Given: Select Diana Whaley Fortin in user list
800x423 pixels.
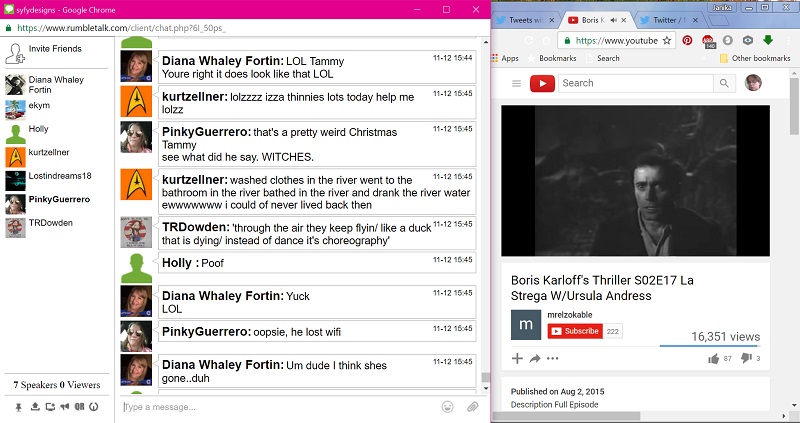Looking at the screenshot, I should coord(56,85).
